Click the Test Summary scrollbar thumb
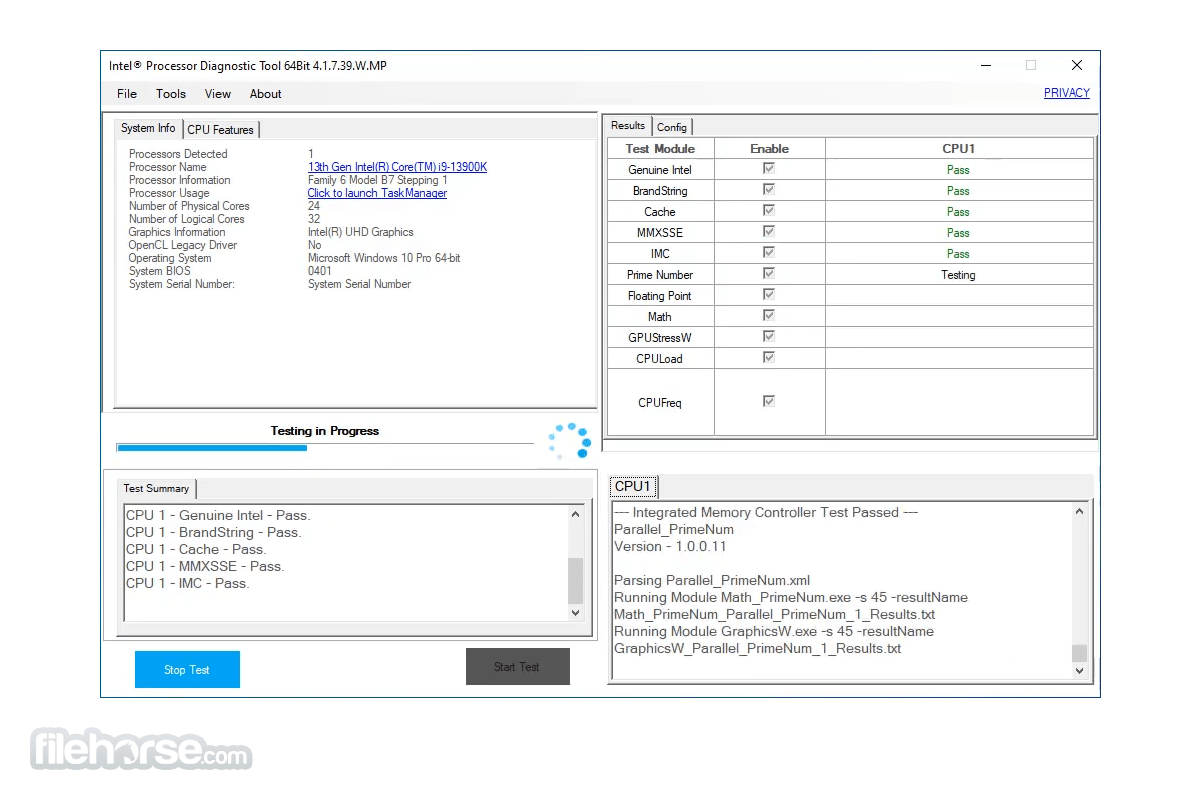 575,580
